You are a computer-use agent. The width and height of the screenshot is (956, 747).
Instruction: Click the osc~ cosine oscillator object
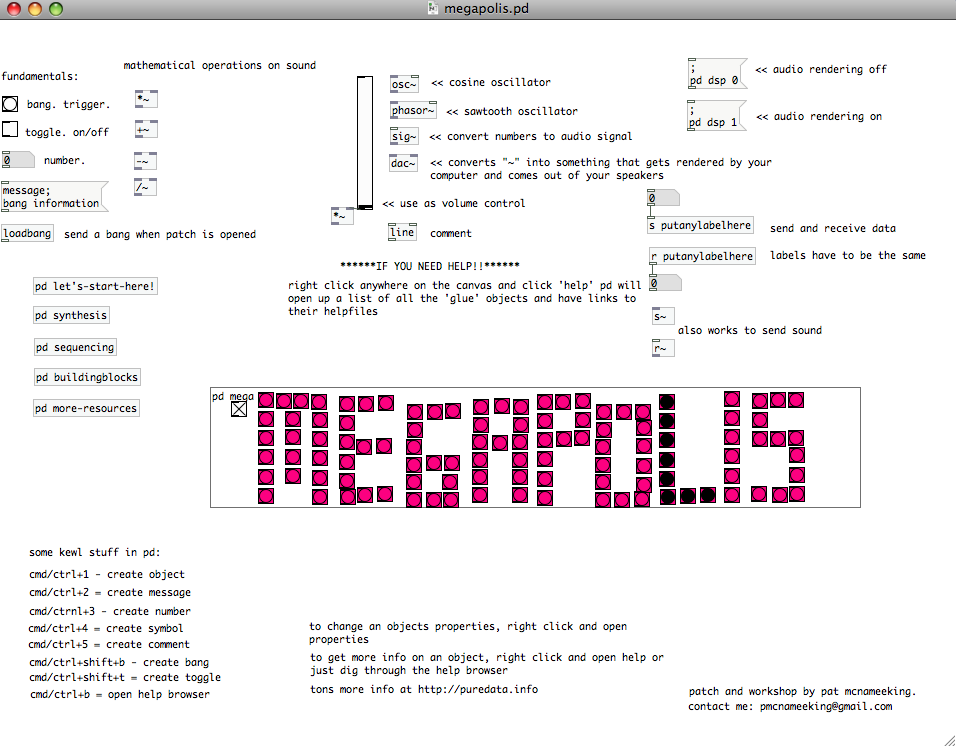(x=405, y=83)
